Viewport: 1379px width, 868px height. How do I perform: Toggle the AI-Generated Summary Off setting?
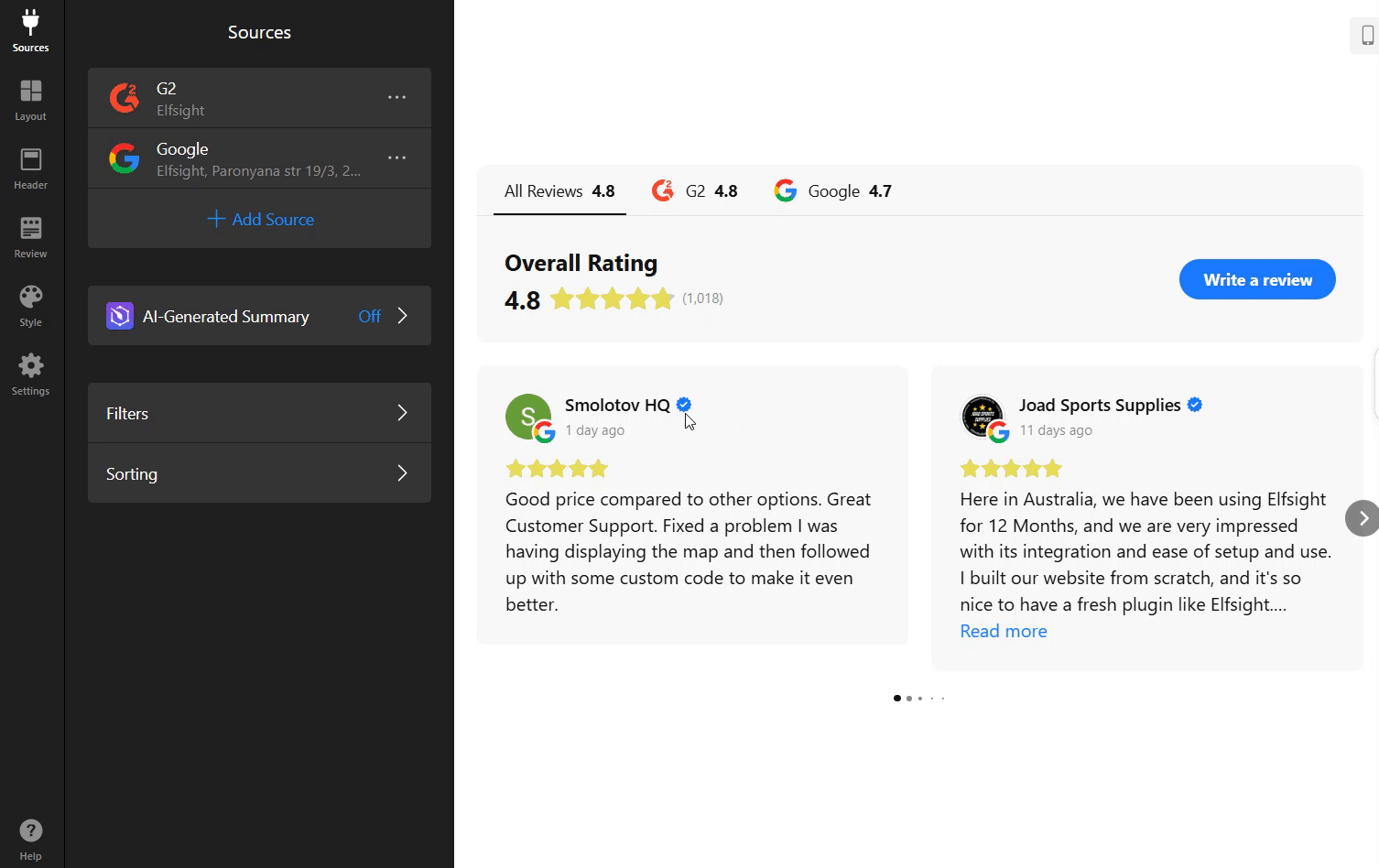[369, 316]
